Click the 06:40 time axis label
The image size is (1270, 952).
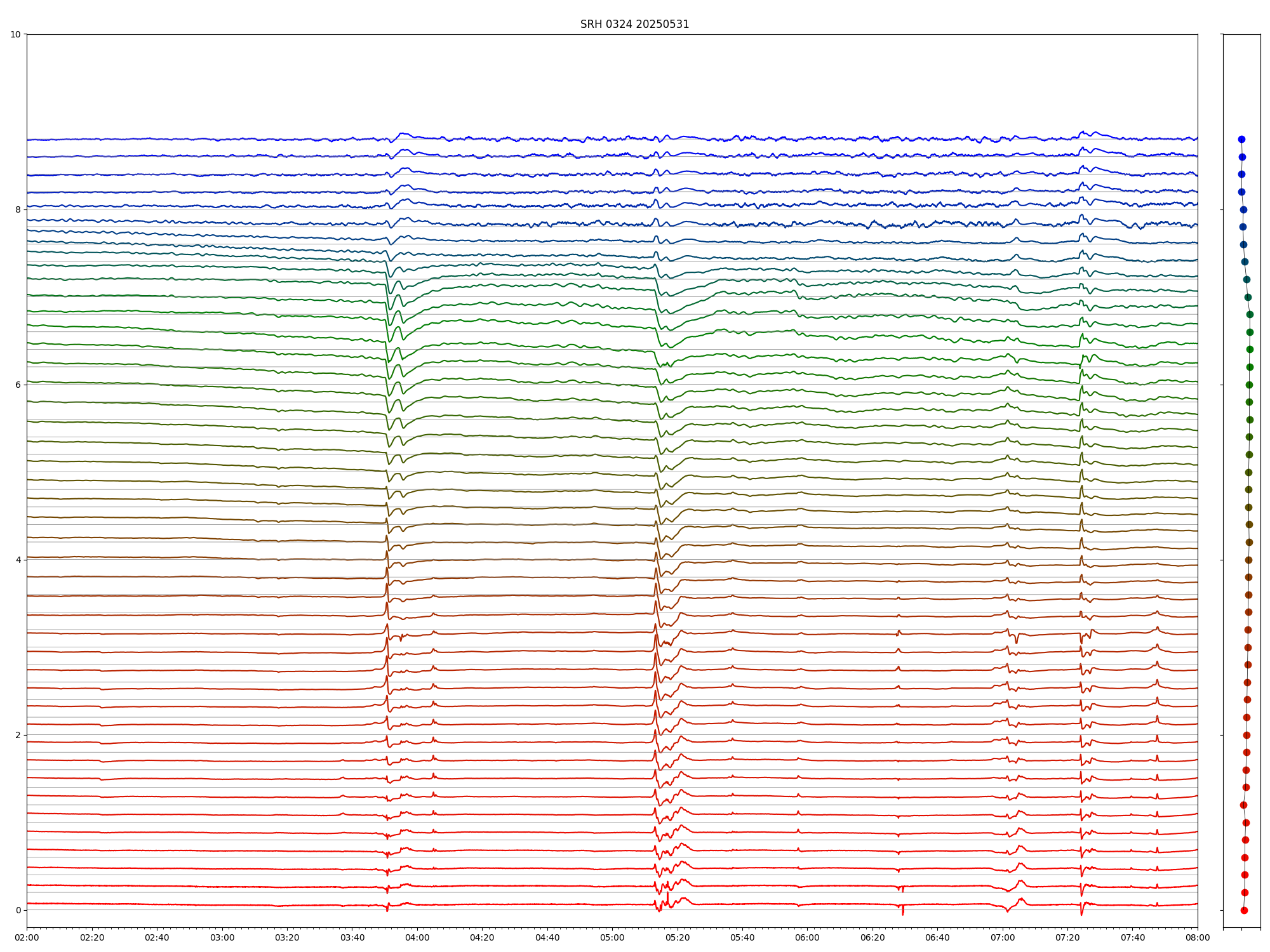(937, 937)
